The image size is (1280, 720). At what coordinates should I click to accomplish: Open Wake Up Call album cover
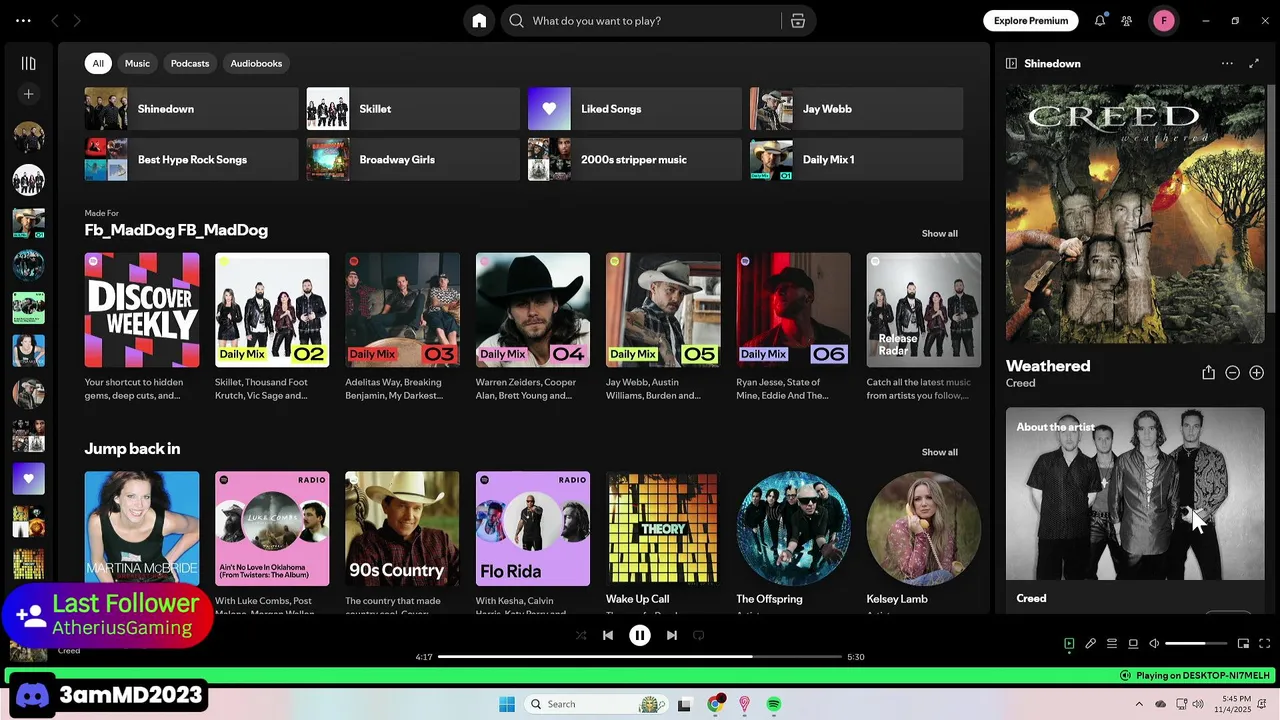click(663, 529)
